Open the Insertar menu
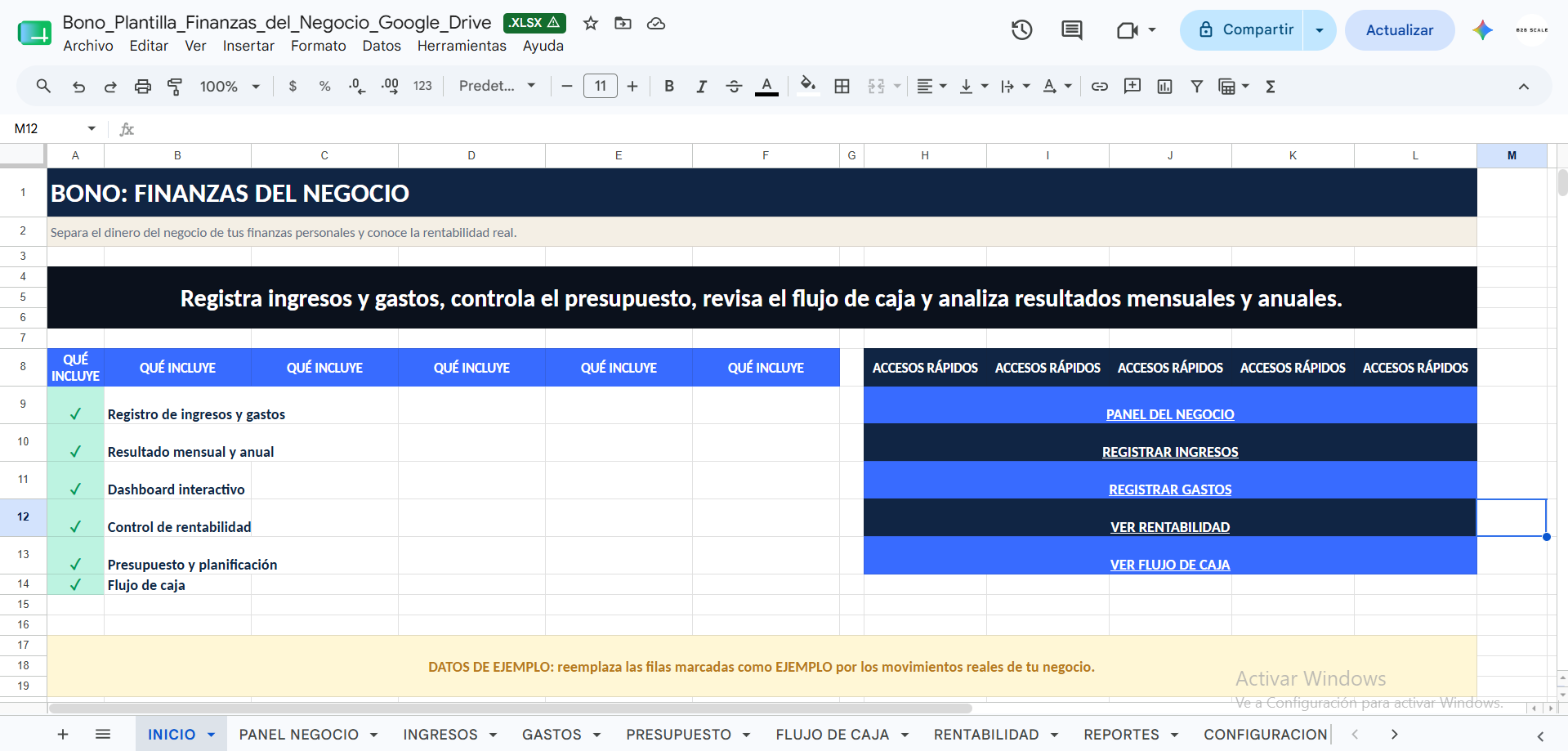This screenshot has width=1568, height=751. 248,46
